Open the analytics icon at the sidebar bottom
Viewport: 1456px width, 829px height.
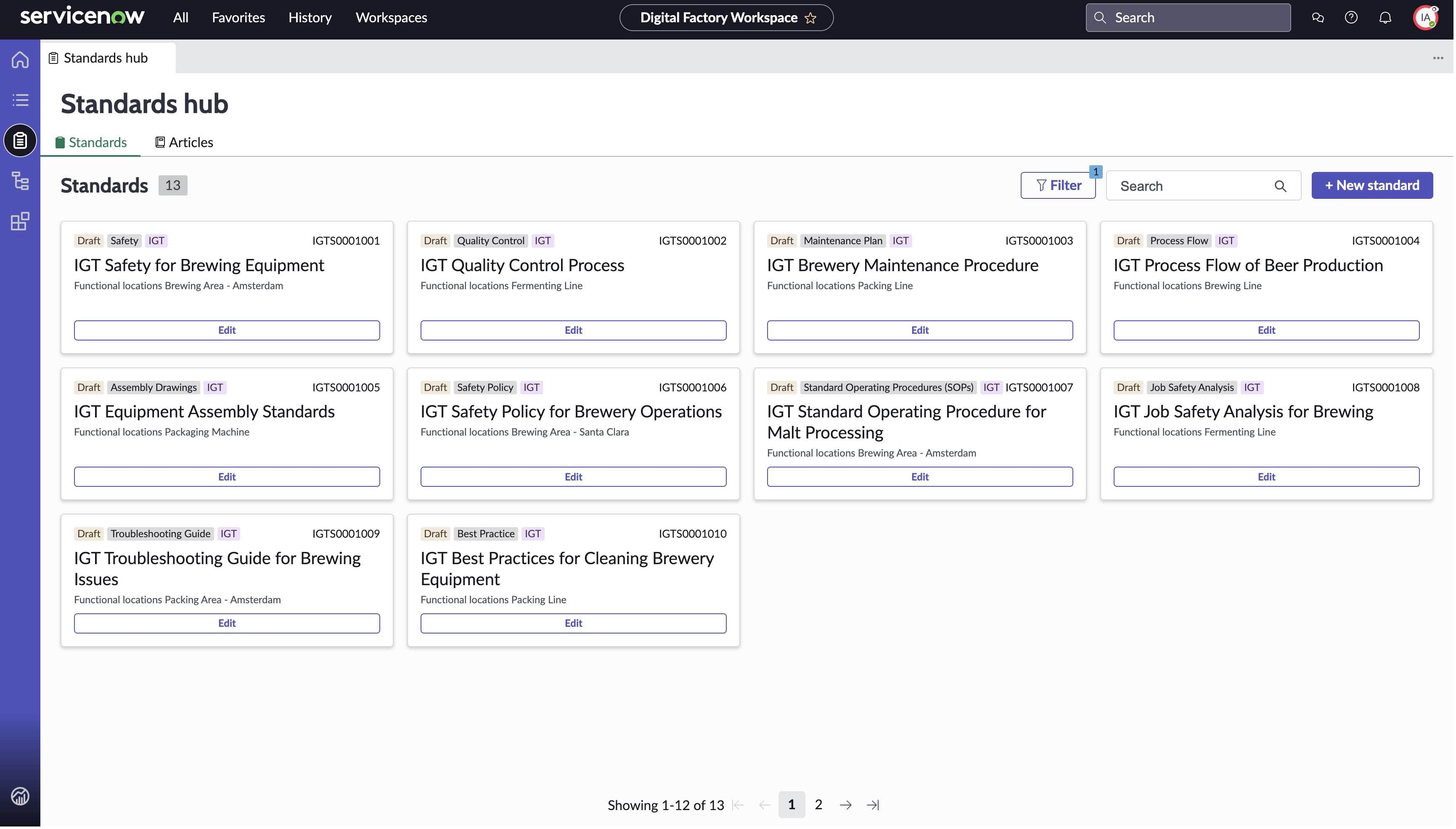[20, 796]
